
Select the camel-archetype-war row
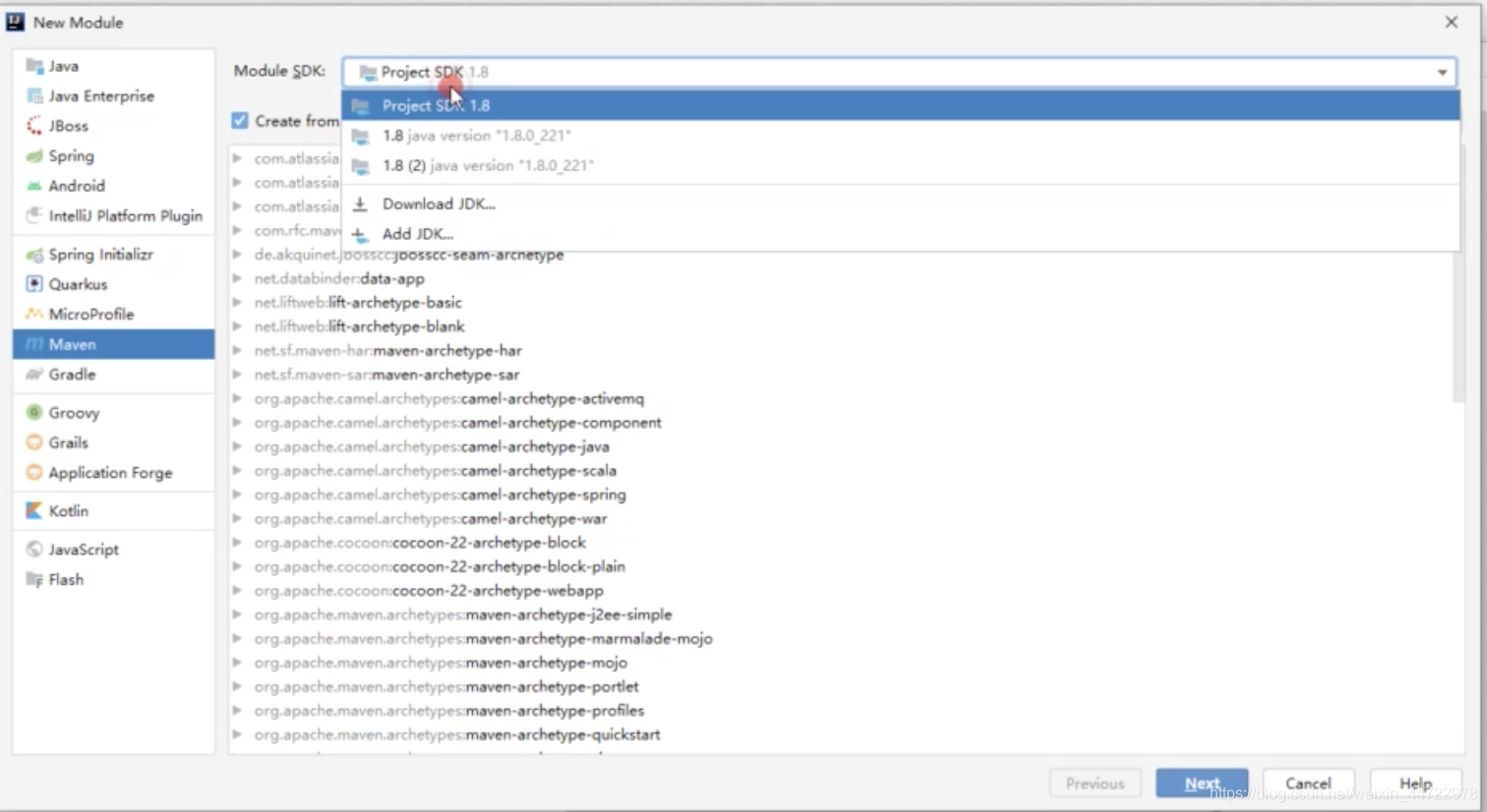click(x=841, y=518)
